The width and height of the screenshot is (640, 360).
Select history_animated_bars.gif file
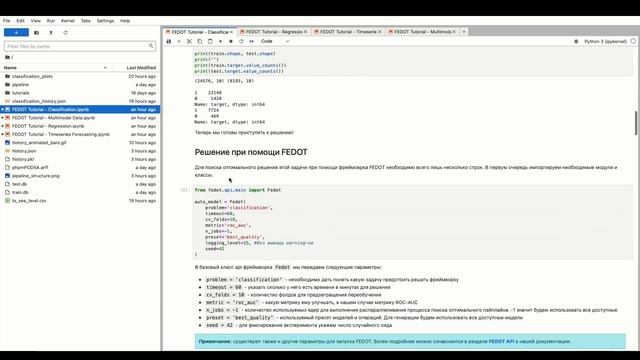click(80, 143)
